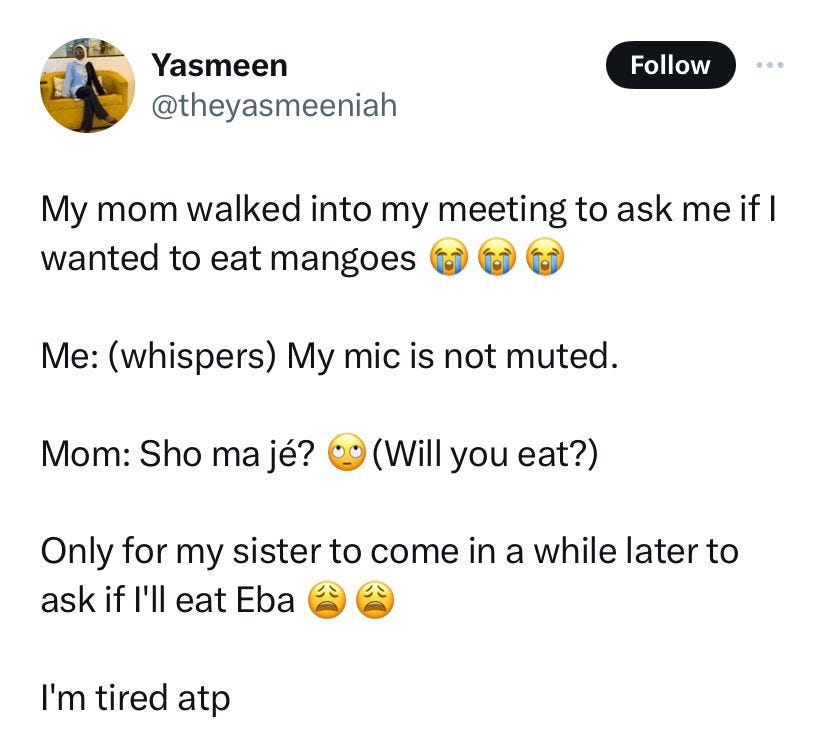828x756 pixels.
Task: Click the last loudly crying emoji
Action: tap(545, 258)
